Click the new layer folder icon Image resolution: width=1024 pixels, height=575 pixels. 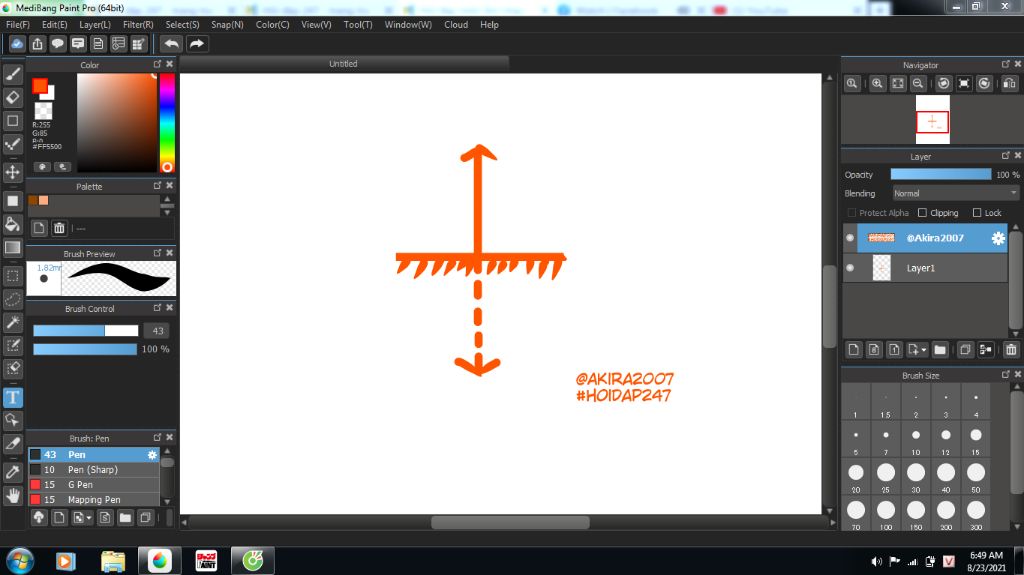940,350
